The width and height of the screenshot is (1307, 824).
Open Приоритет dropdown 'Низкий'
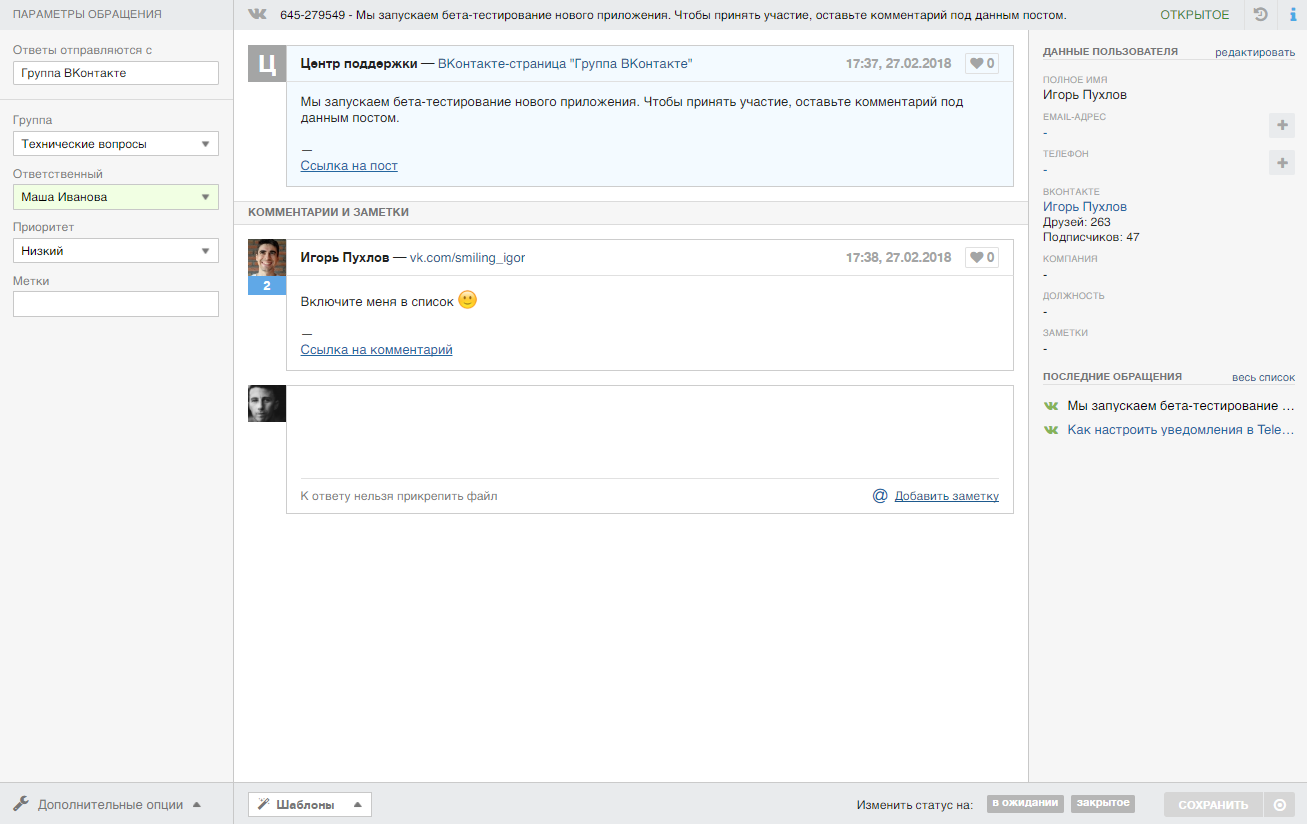coord(116,251)
